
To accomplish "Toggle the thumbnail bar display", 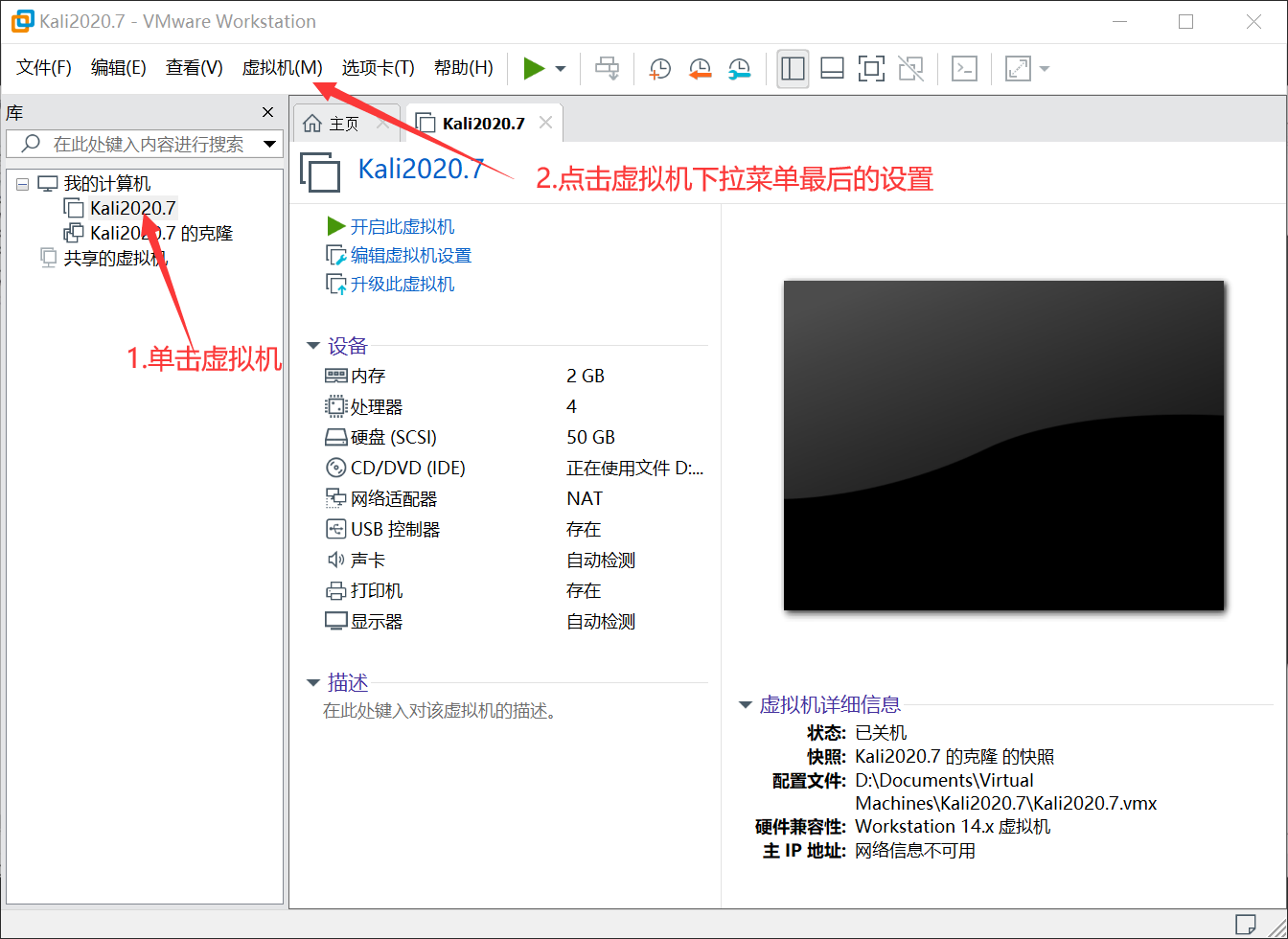I will tap(831, 68).
